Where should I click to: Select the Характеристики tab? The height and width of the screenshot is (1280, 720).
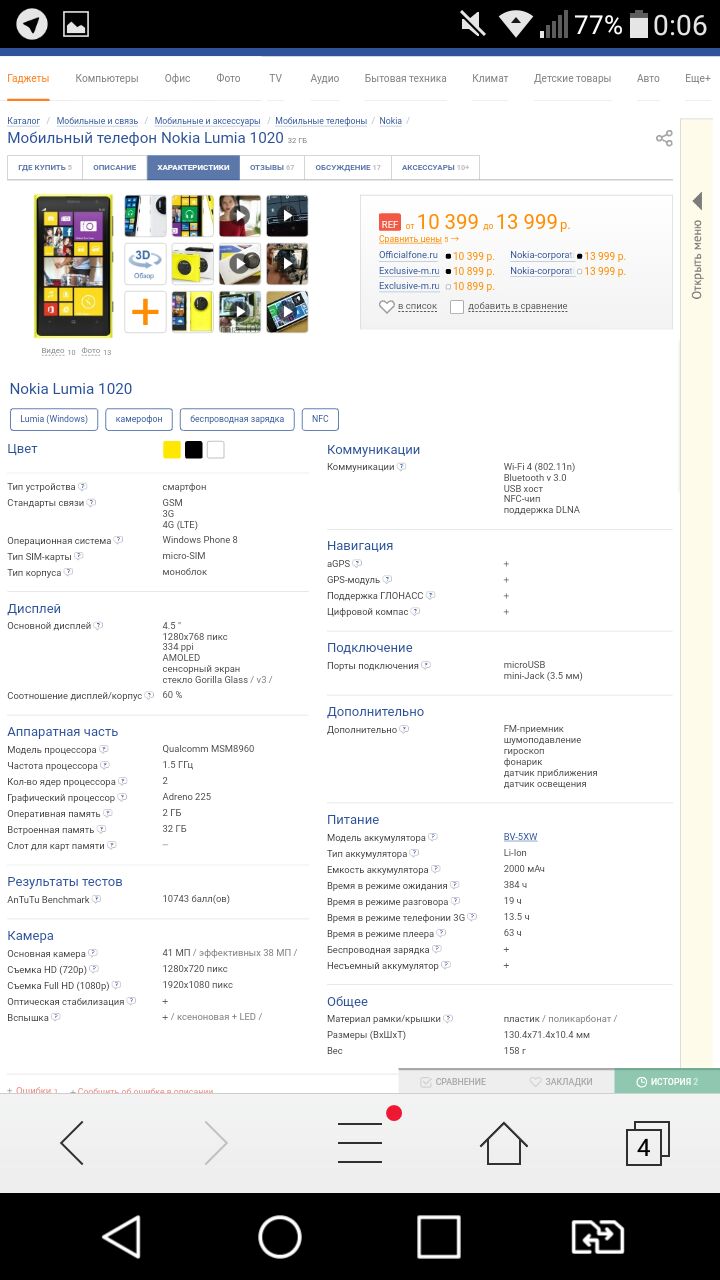[x=193, y=167]
